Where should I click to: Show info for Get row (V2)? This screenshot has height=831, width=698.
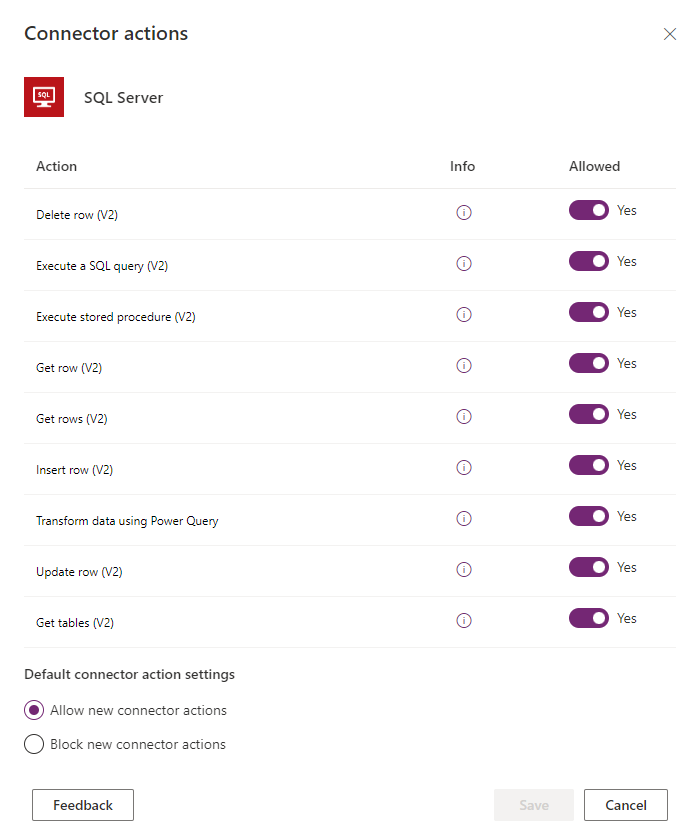pyautogui.click(x=463, y=366)
